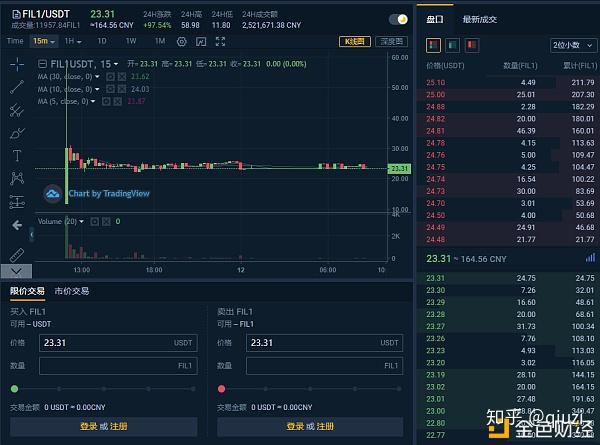
Task: Hide the MA 30 indicator
Action: 110,77
